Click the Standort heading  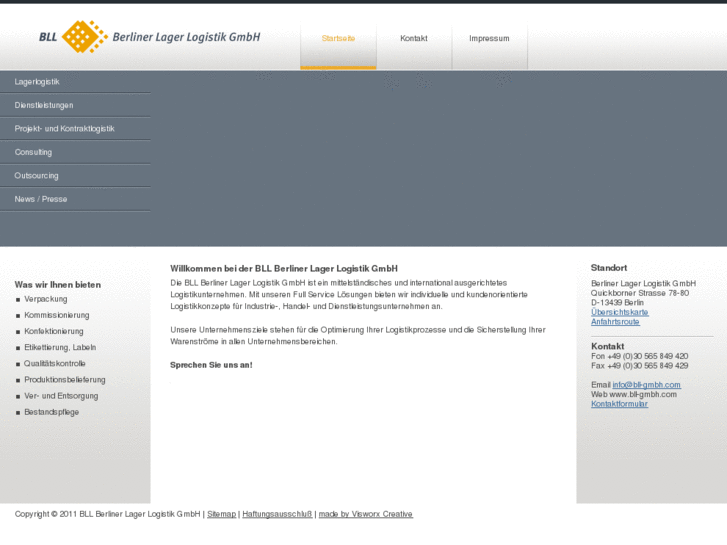coord(609,268)
